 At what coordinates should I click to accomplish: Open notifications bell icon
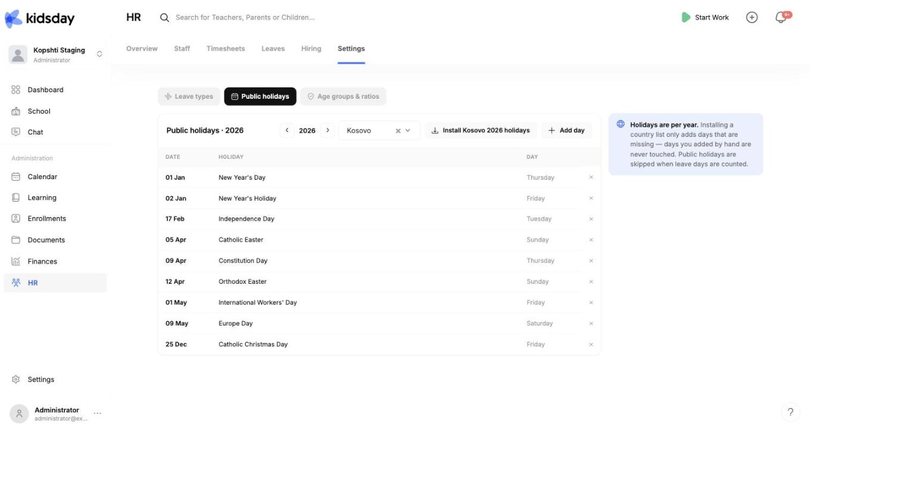(781, 17)
